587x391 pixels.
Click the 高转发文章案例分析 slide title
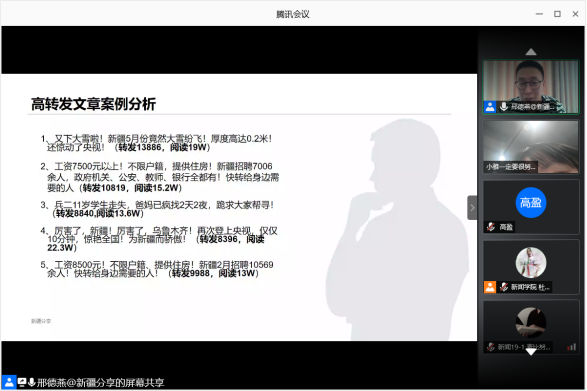[93, 104]
